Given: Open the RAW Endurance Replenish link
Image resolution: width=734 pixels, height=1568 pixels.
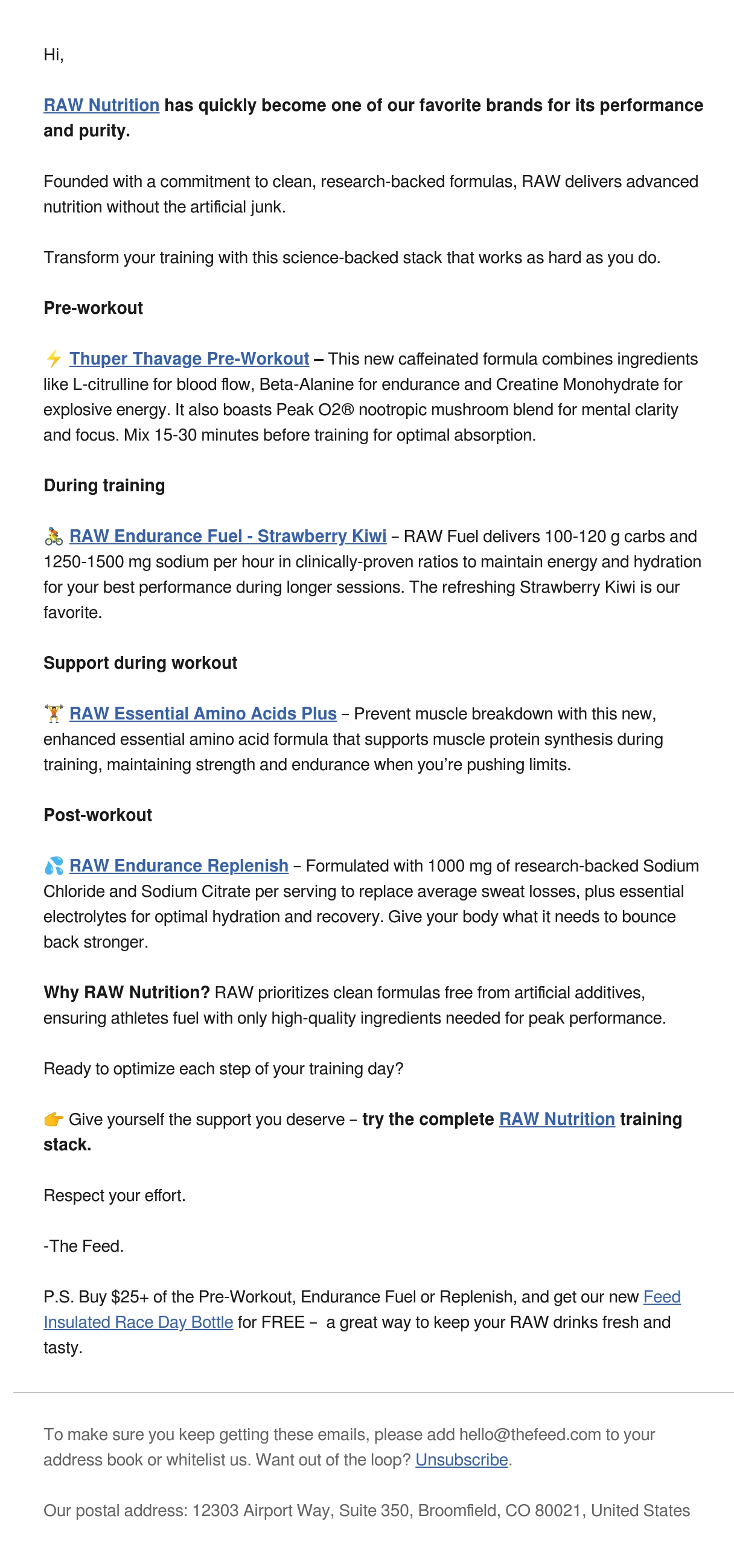Looking at the screenshot, I should coord(178,865).
